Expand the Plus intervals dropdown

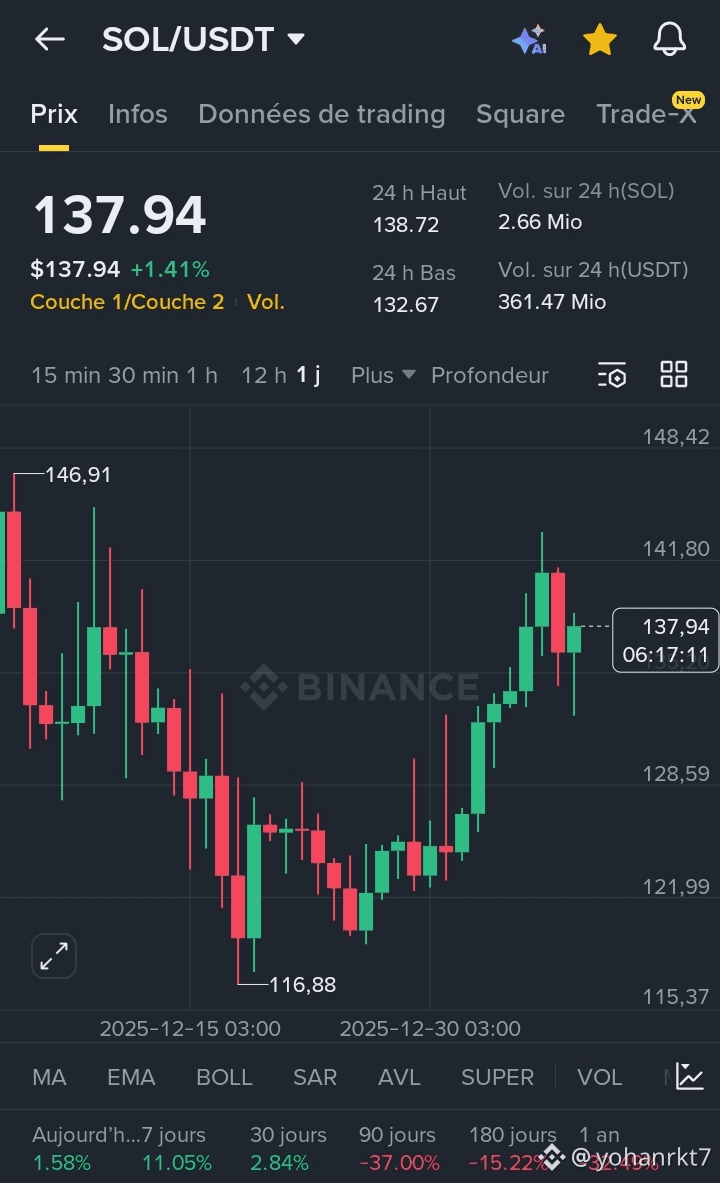click(383, 375)
